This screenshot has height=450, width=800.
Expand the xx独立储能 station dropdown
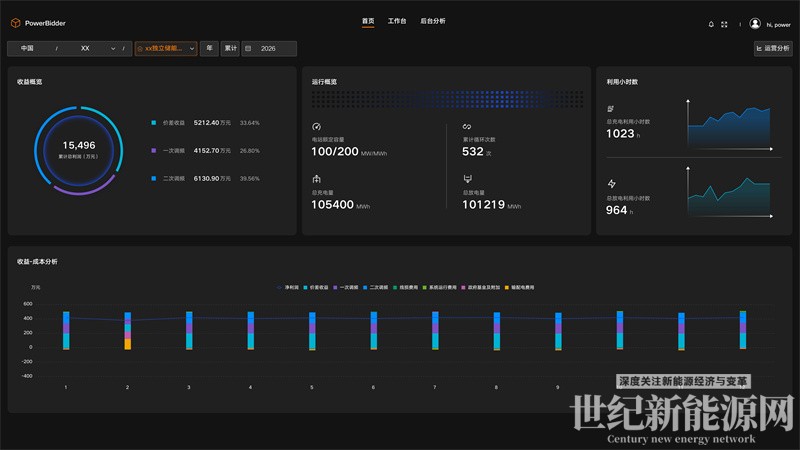click(x=165, y=48)
